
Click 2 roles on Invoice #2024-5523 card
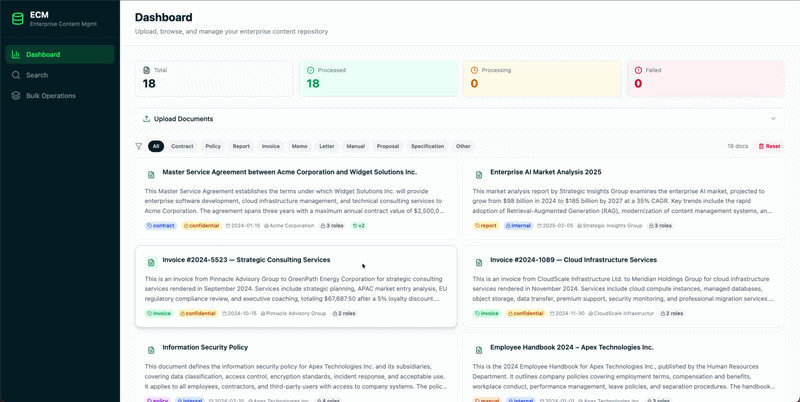click(344, 313)
